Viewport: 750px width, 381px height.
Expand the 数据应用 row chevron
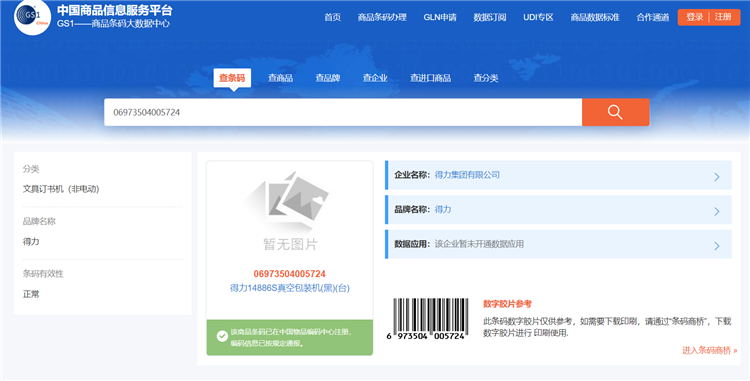[x=717, y=246]
